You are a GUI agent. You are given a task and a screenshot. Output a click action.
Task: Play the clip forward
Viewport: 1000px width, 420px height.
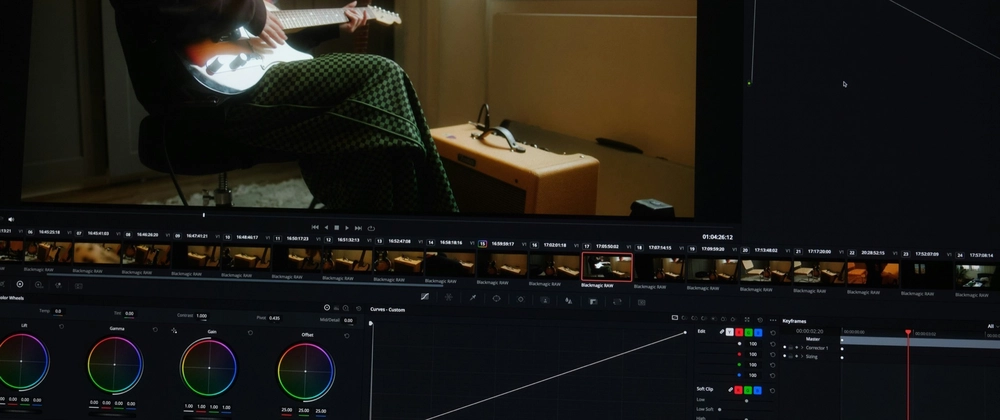coord(347,228)
